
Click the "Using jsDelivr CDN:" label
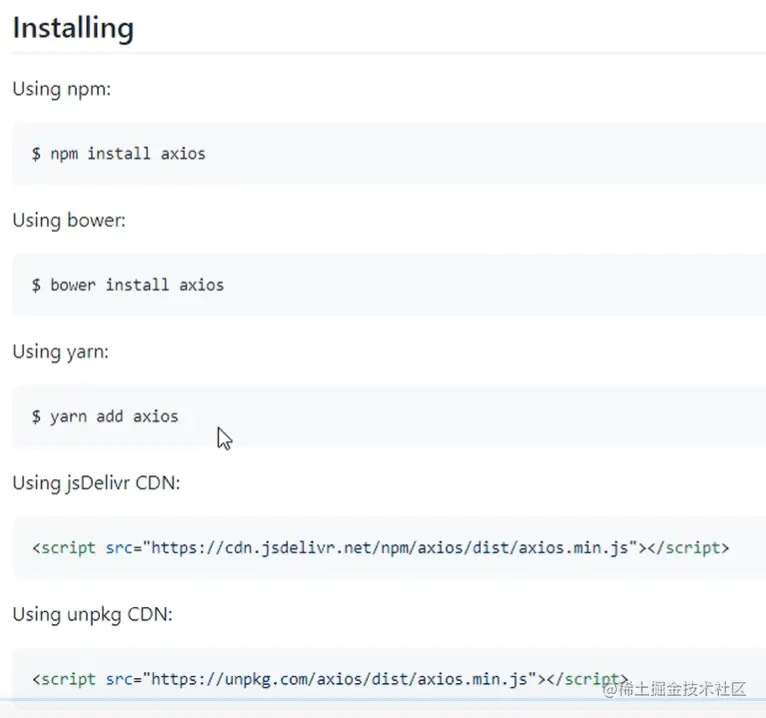[96, 483]
